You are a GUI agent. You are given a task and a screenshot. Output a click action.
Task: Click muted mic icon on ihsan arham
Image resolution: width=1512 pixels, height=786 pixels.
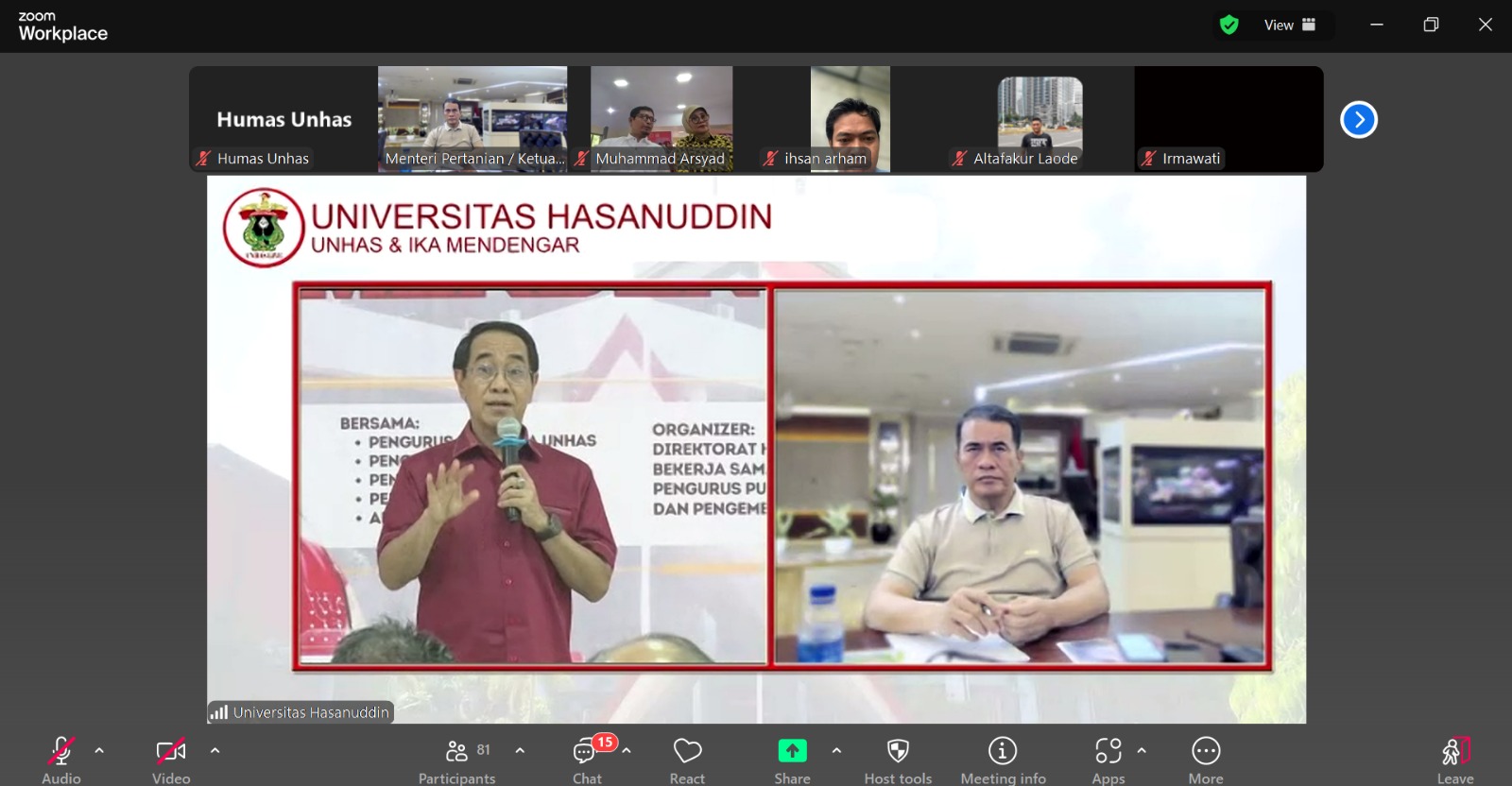[x=770, y=159]
